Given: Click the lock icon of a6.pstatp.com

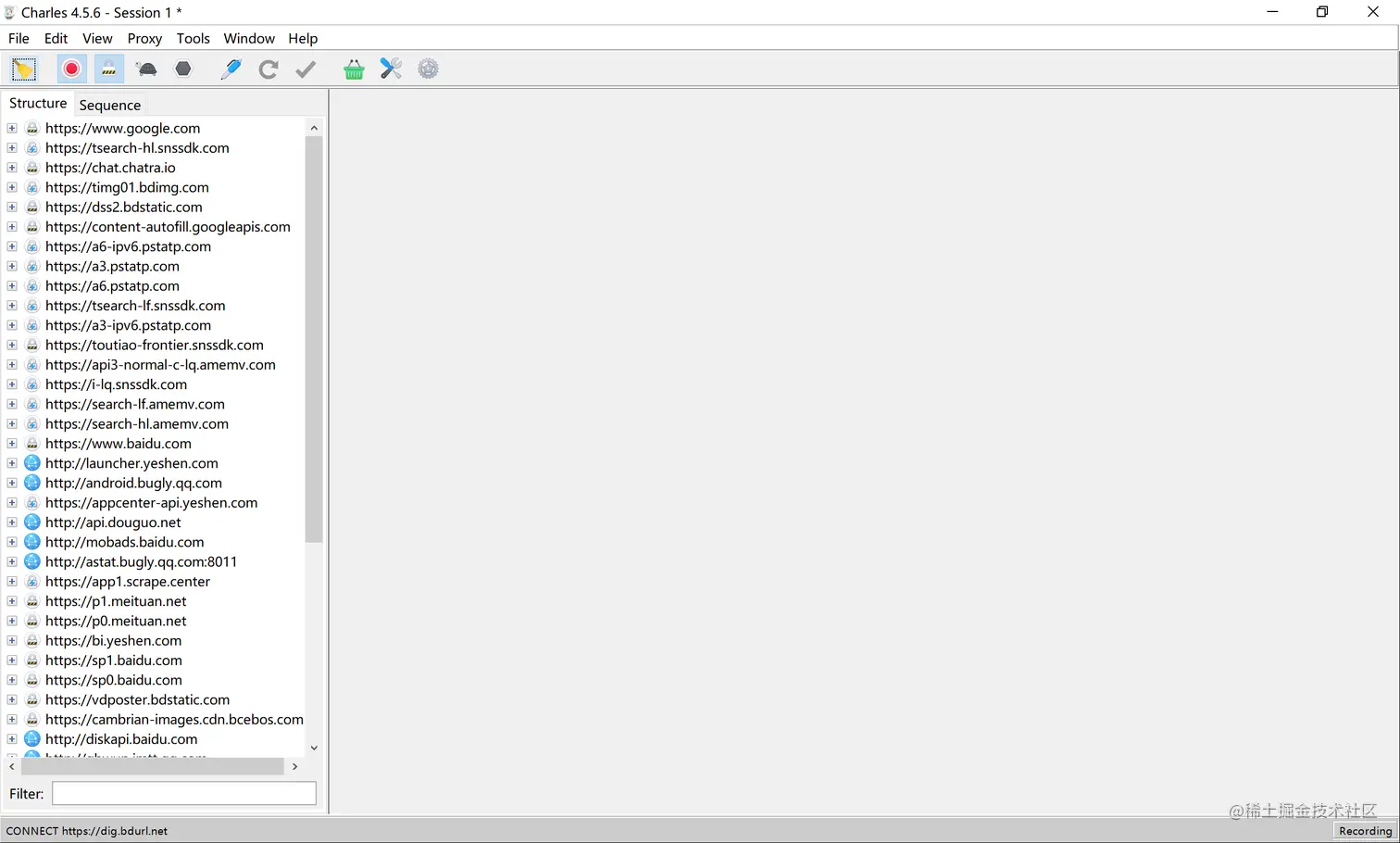Looking at the screenshot, I should tap(32, 286).
